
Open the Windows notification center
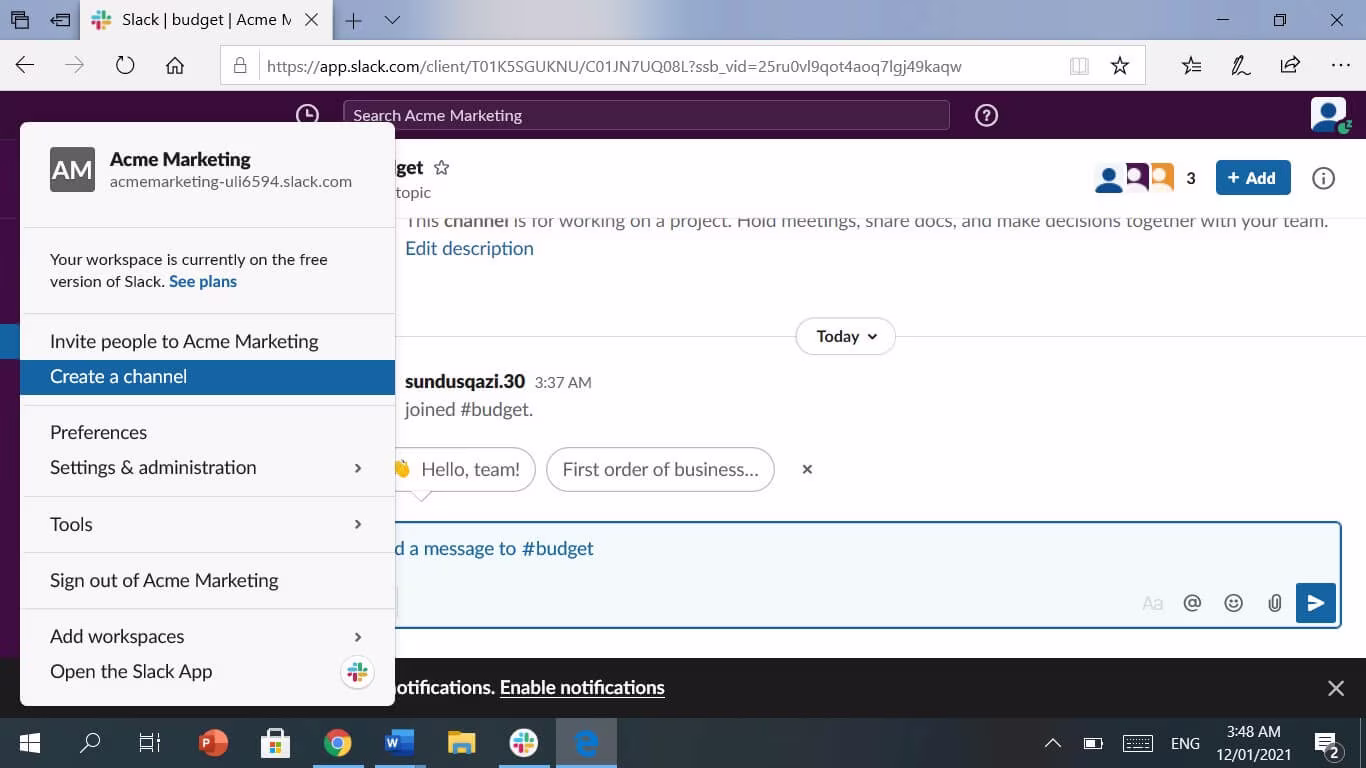point(1328,745)
